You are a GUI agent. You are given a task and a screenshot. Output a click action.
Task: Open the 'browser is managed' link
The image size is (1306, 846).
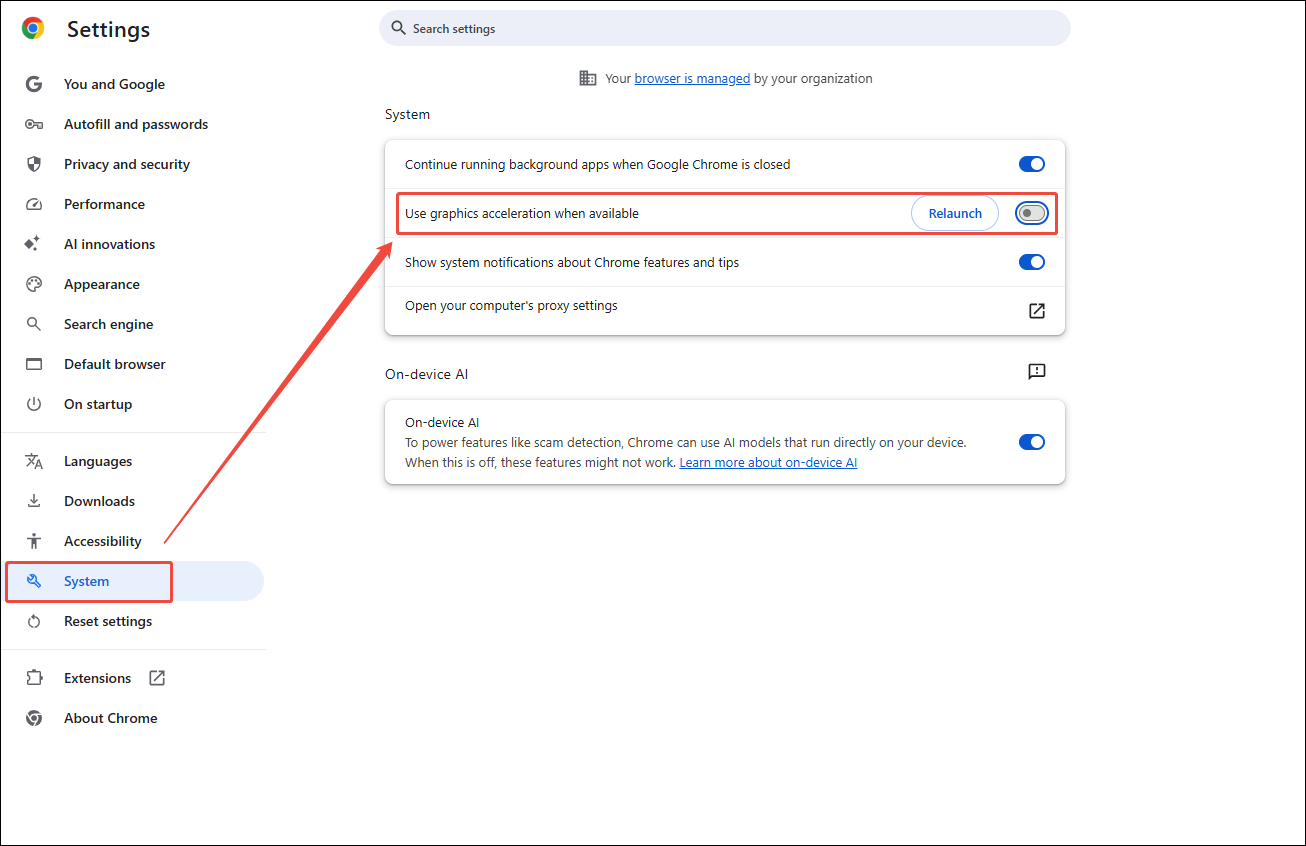click(x=692, y=78)
